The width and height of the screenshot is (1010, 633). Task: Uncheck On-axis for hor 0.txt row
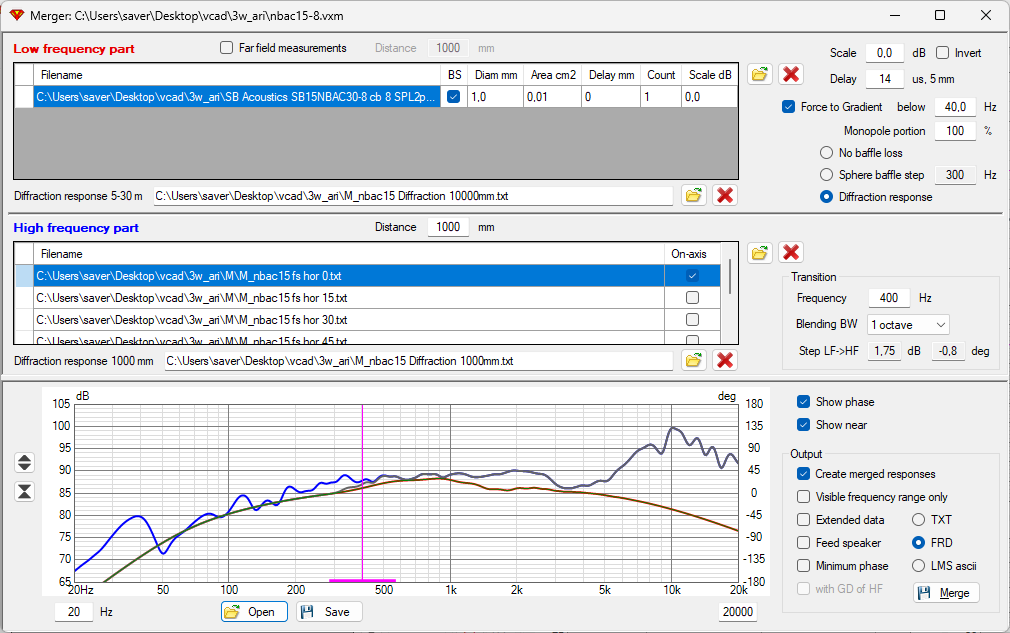692,276
